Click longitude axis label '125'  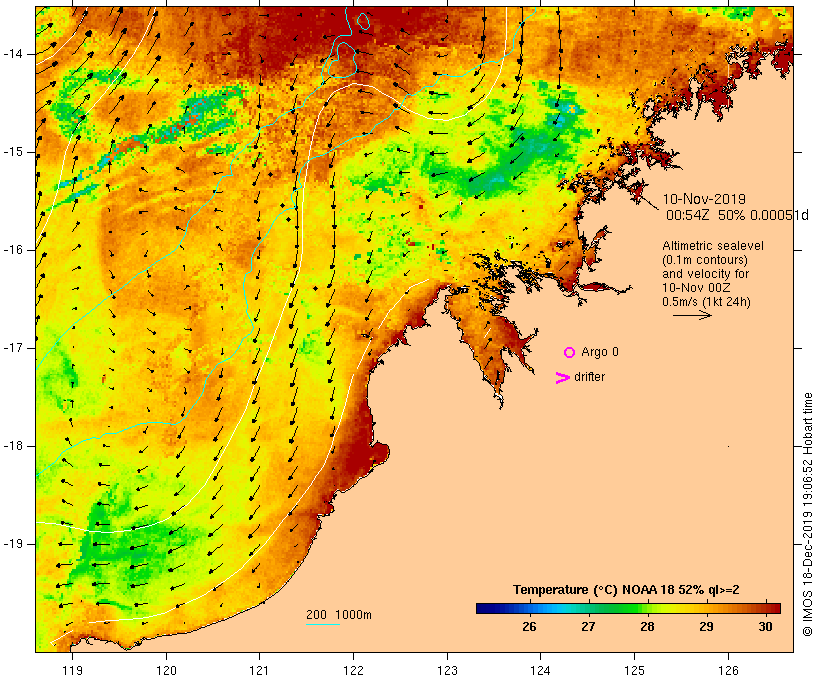point(634,670)
